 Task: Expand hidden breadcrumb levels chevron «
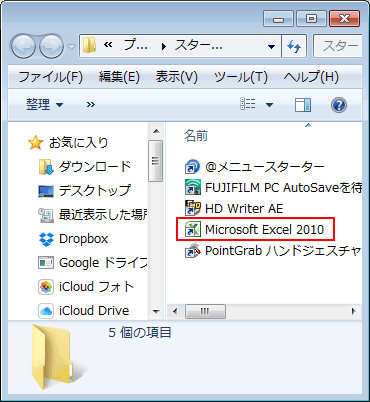pyautogui.click(x=108, y=45)
